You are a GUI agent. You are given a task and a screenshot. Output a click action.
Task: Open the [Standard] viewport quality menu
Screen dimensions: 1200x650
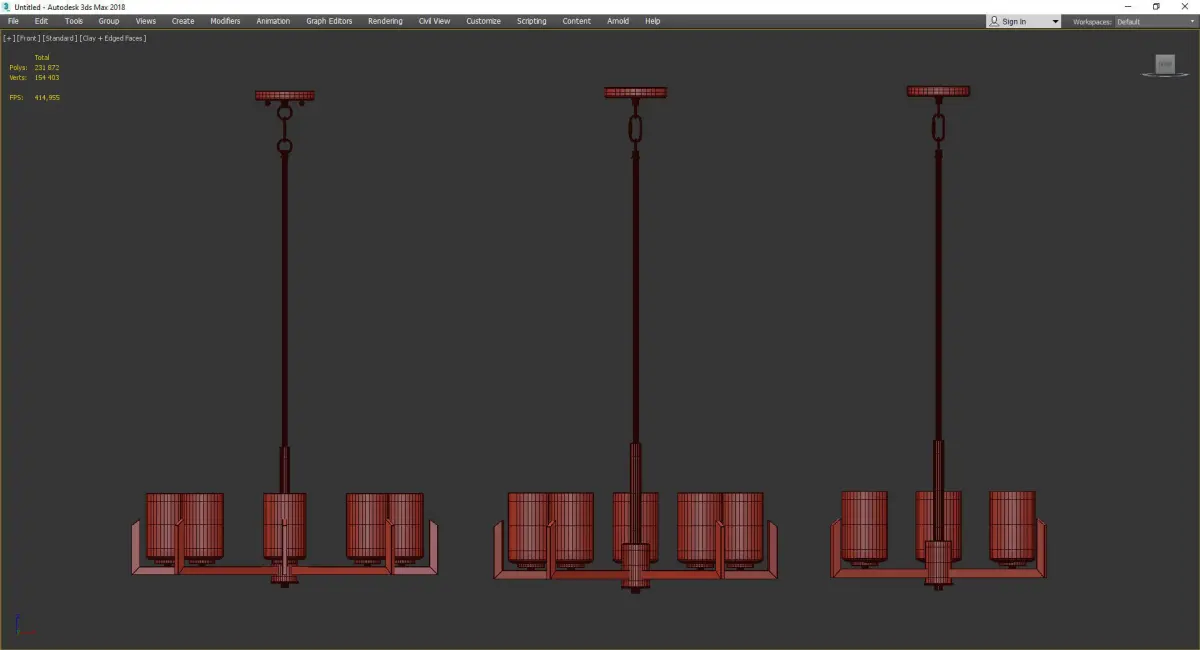(x=60, y=38)
